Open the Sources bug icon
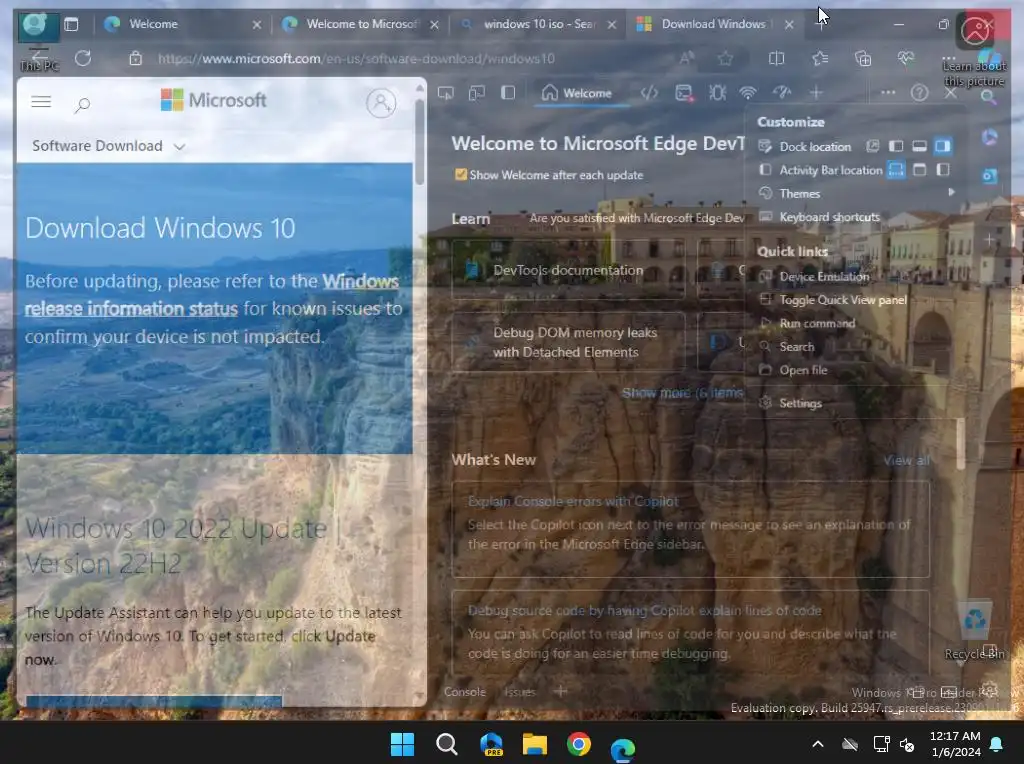1024x764 pixels. click(717, 93)
